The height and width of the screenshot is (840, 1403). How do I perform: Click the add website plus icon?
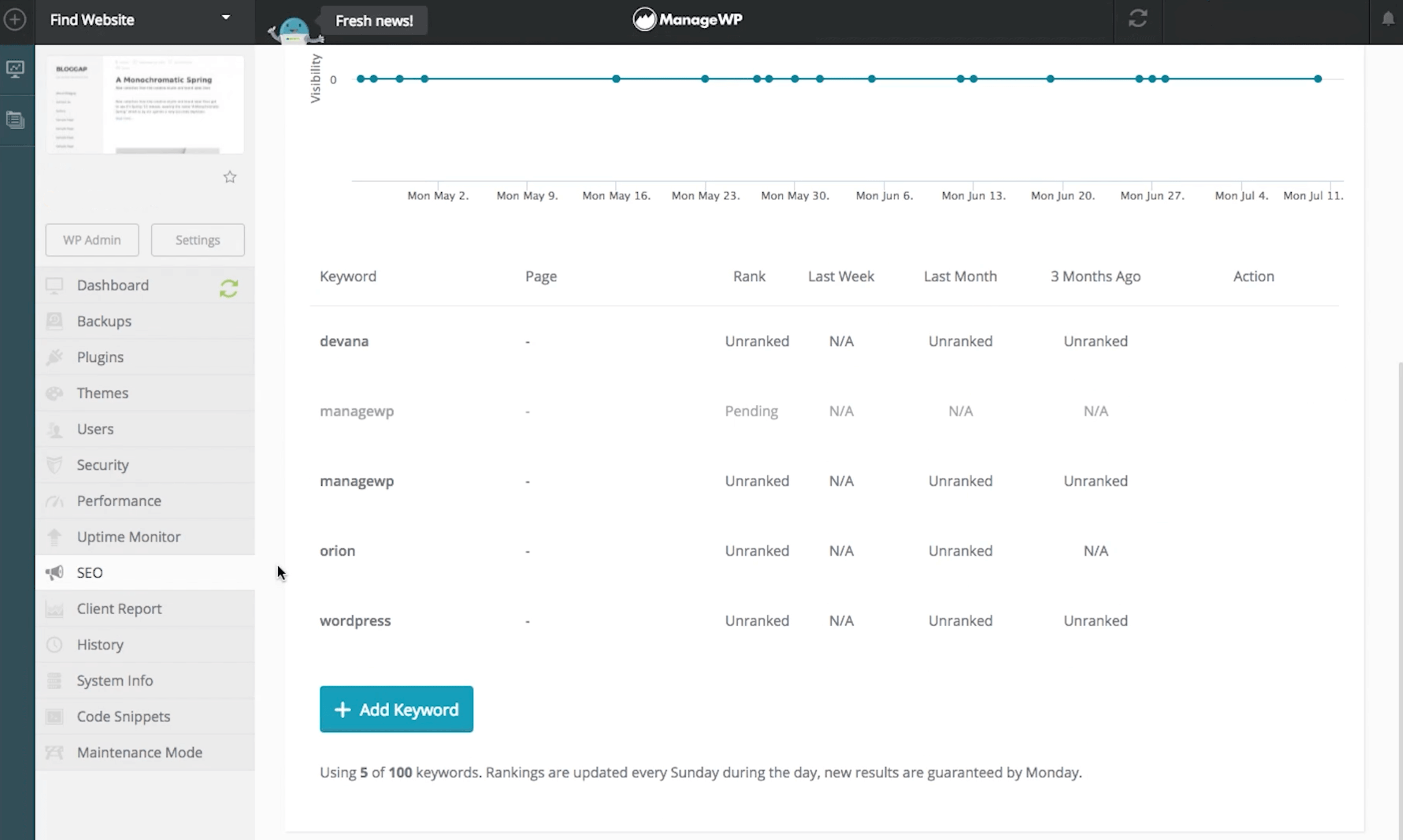coord(15,20)
